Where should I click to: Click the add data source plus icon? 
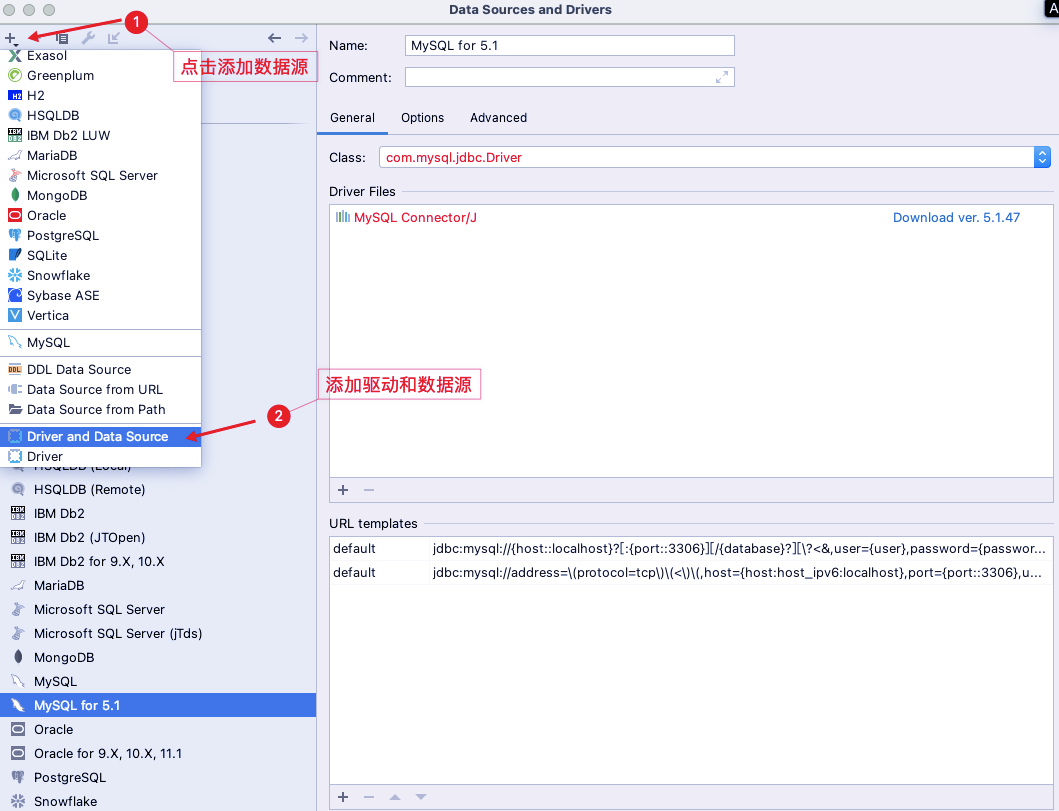point(11,38)
